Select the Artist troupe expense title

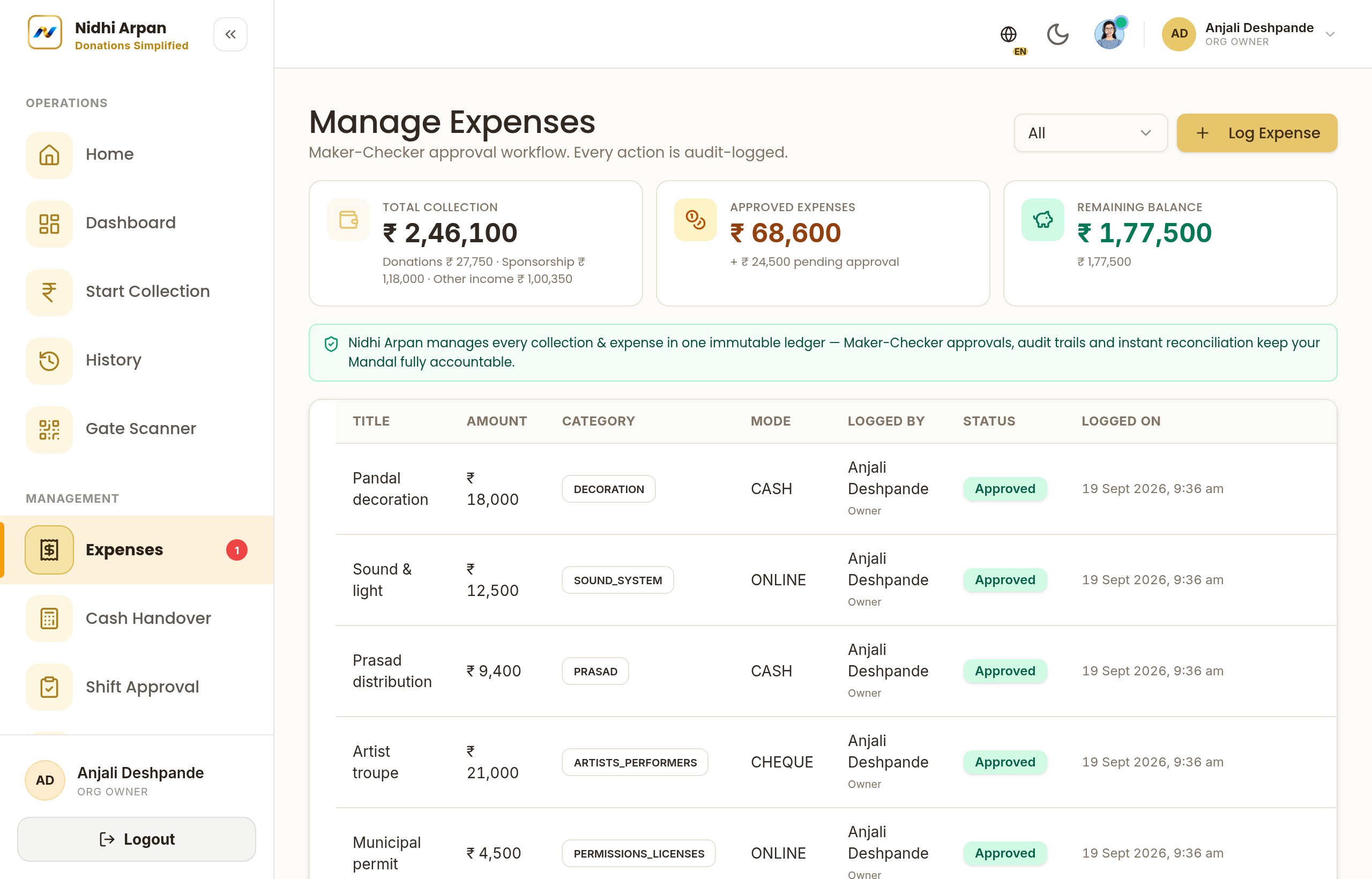coord(376,762)
